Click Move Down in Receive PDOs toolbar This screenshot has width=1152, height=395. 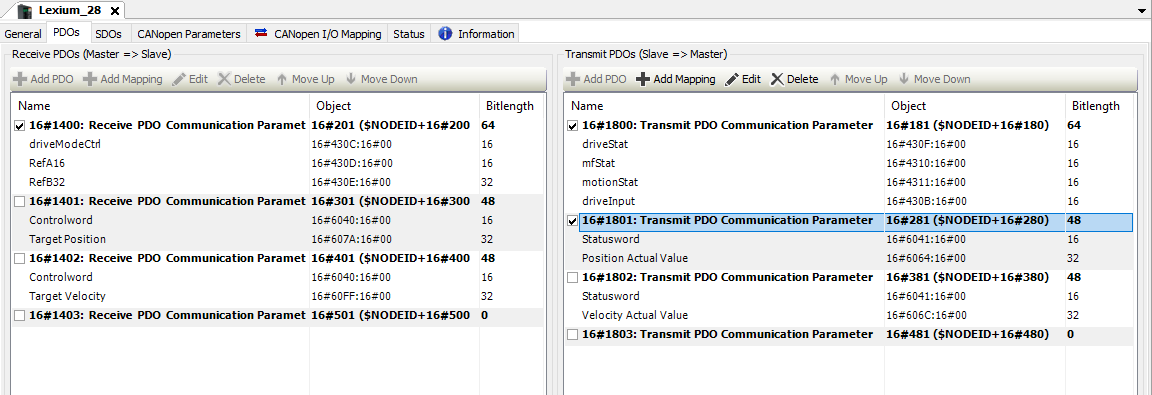(381, 79)
